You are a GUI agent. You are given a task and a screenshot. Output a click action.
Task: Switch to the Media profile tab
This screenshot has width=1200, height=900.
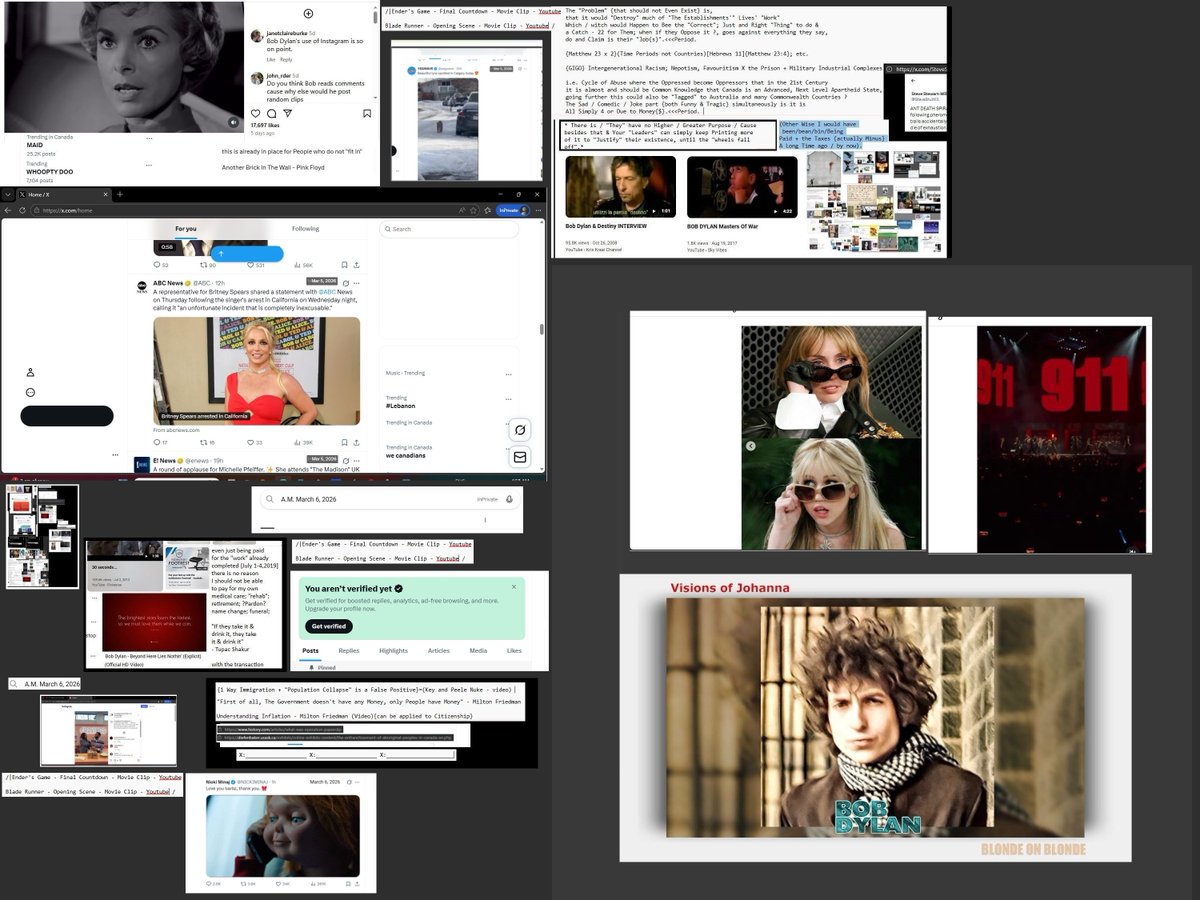[x=478, y=651]
